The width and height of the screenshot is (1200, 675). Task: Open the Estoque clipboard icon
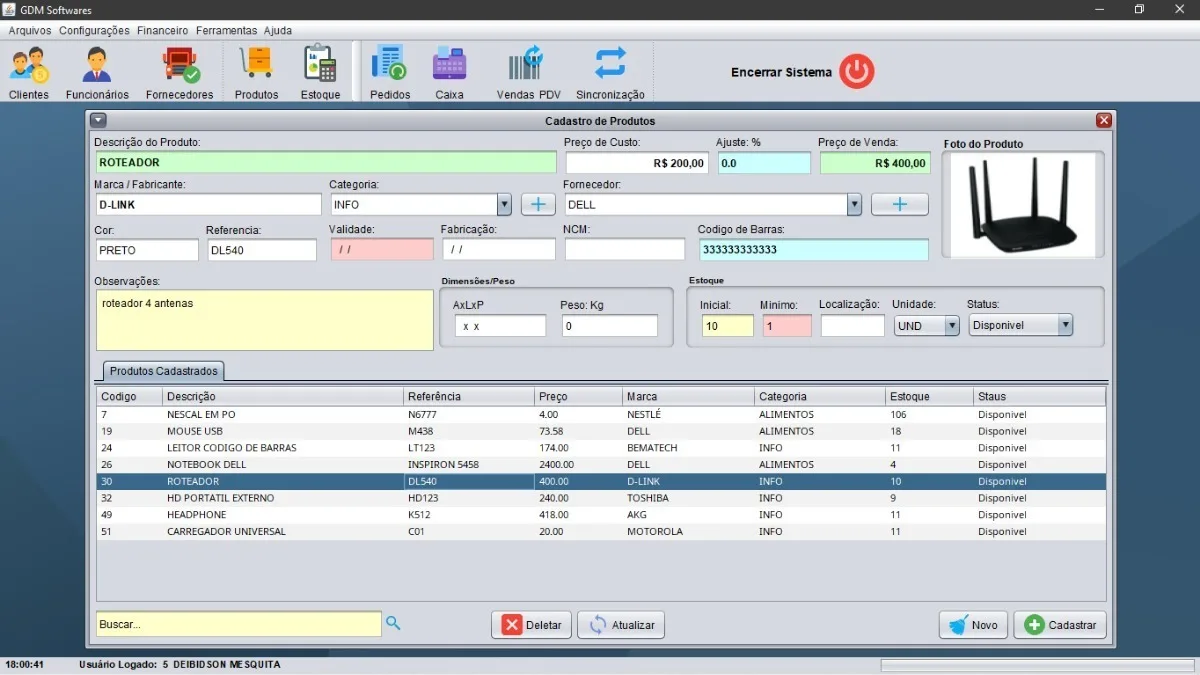click(x=320, y=64)
